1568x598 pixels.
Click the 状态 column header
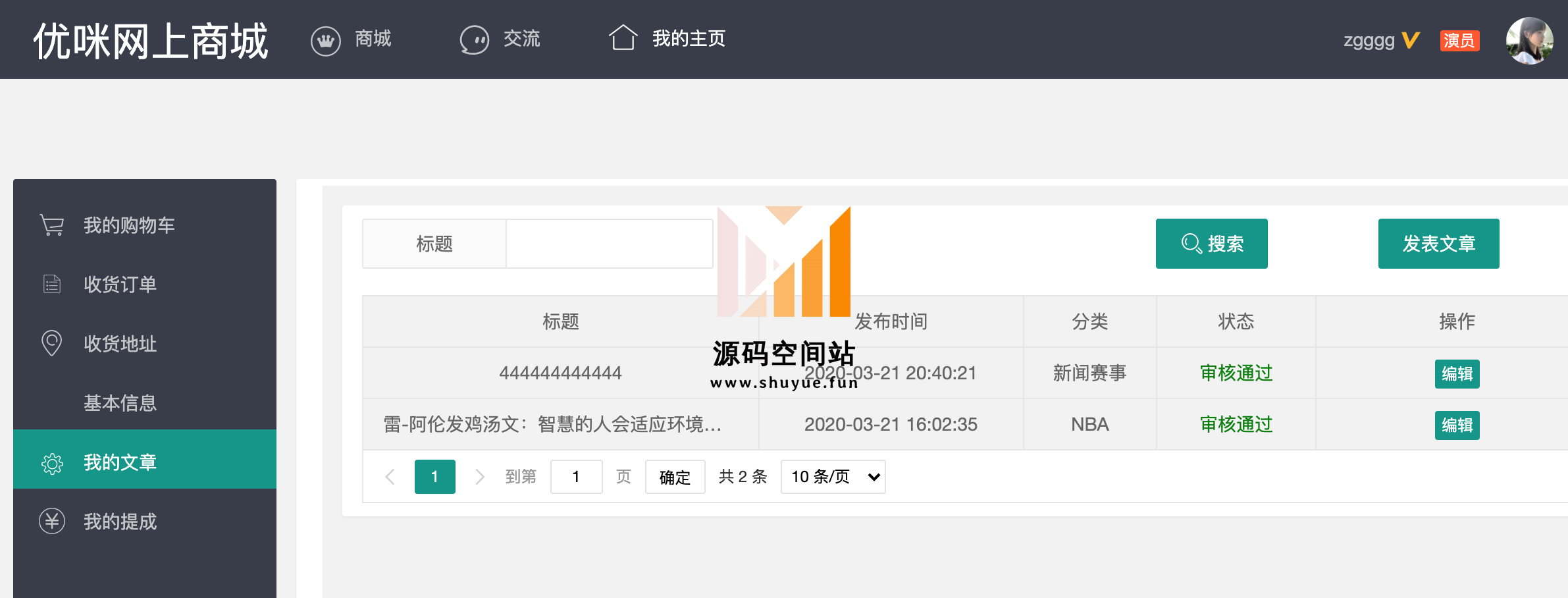pos(1236,321)
